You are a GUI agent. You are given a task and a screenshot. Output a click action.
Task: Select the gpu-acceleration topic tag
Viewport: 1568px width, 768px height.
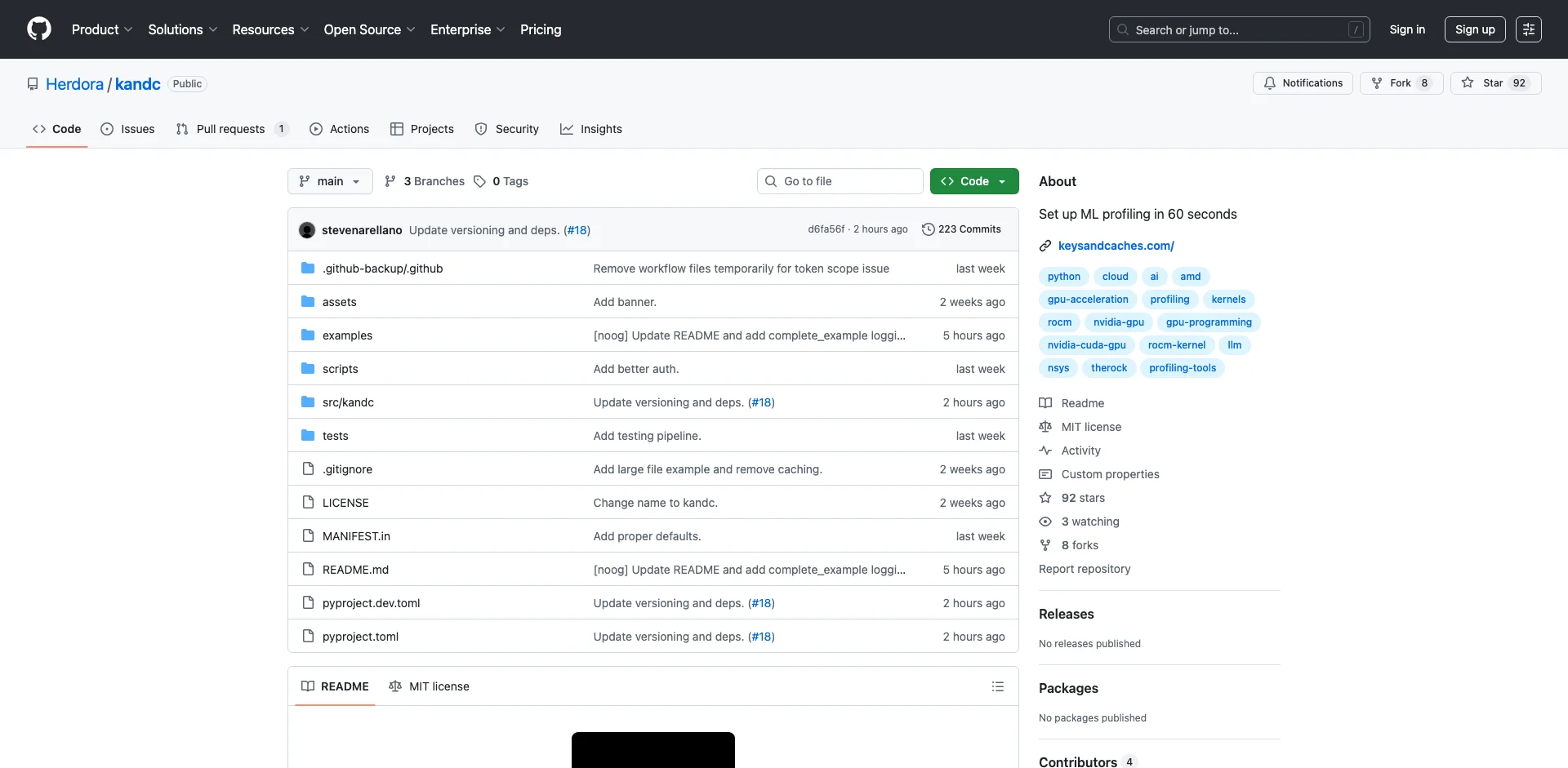click(1087, 300)
